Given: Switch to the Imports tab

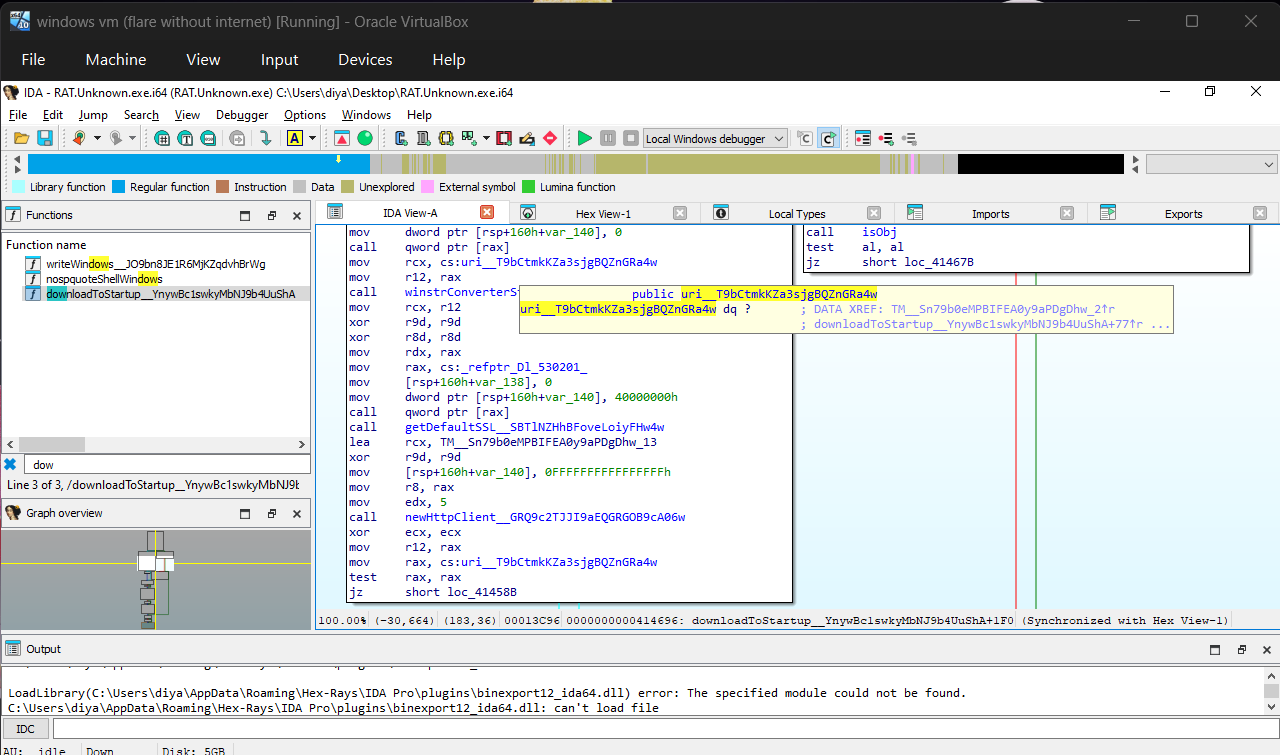Looking at the screenshot, I should pos(991,213).
